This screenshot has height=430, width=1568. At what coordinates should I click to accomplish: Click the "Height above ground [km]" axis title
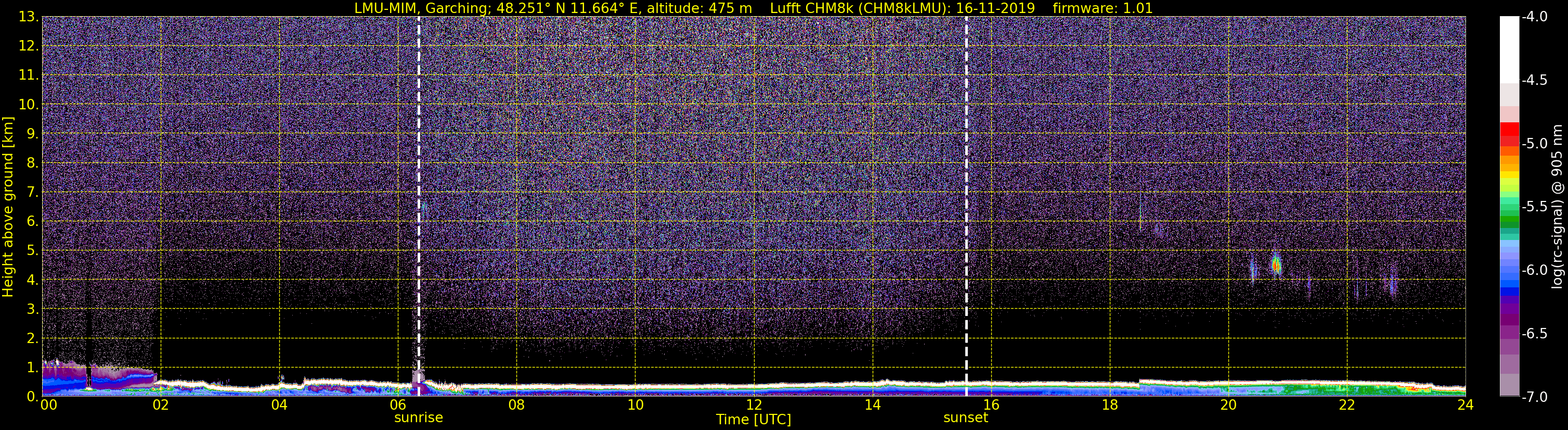point(8,207)
